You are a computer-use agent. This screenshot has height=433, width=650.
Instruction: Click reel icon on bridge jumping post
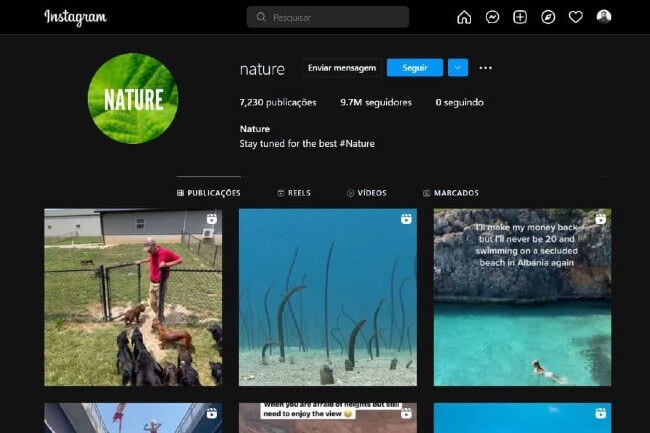[x=212, y=413]
